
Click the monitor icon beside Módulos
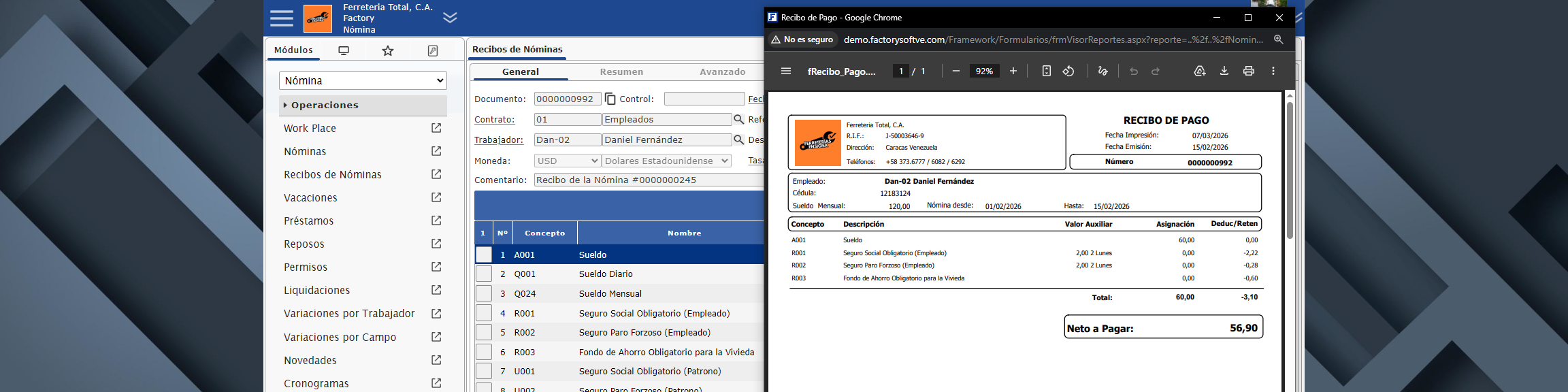click(344, 51)
